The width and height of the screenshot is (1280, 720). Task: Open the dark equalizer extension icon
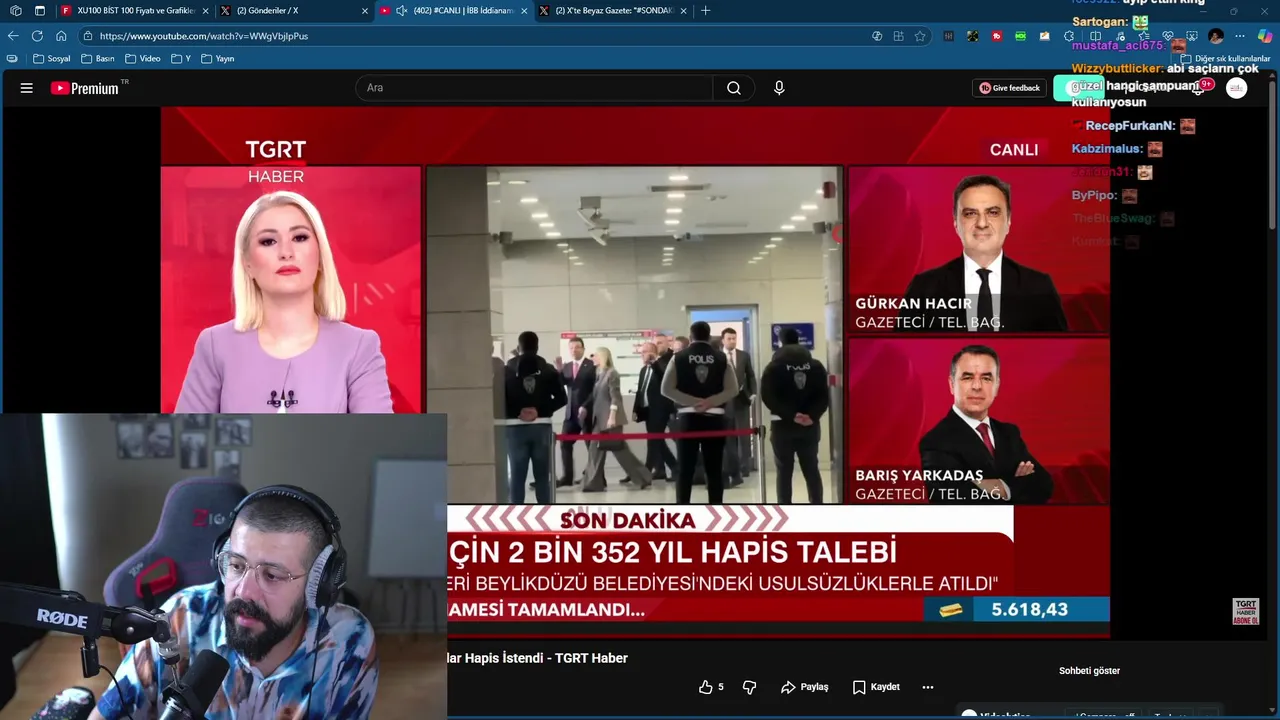pos(948,36)
